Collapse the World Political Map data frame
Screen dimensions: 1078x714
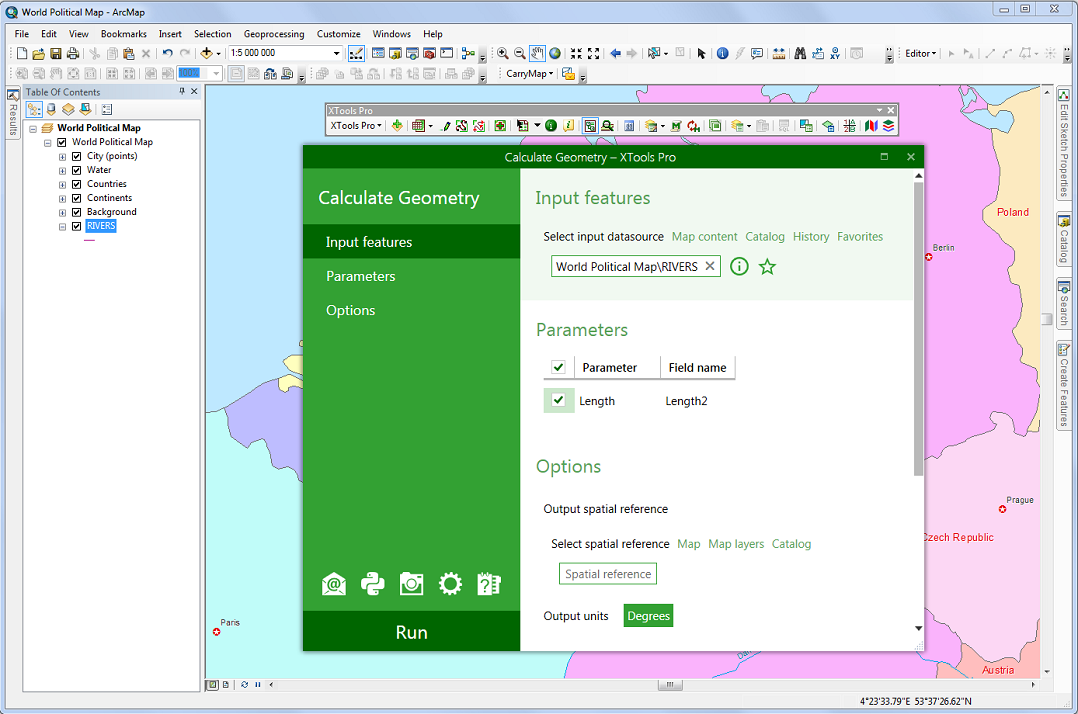32,129
